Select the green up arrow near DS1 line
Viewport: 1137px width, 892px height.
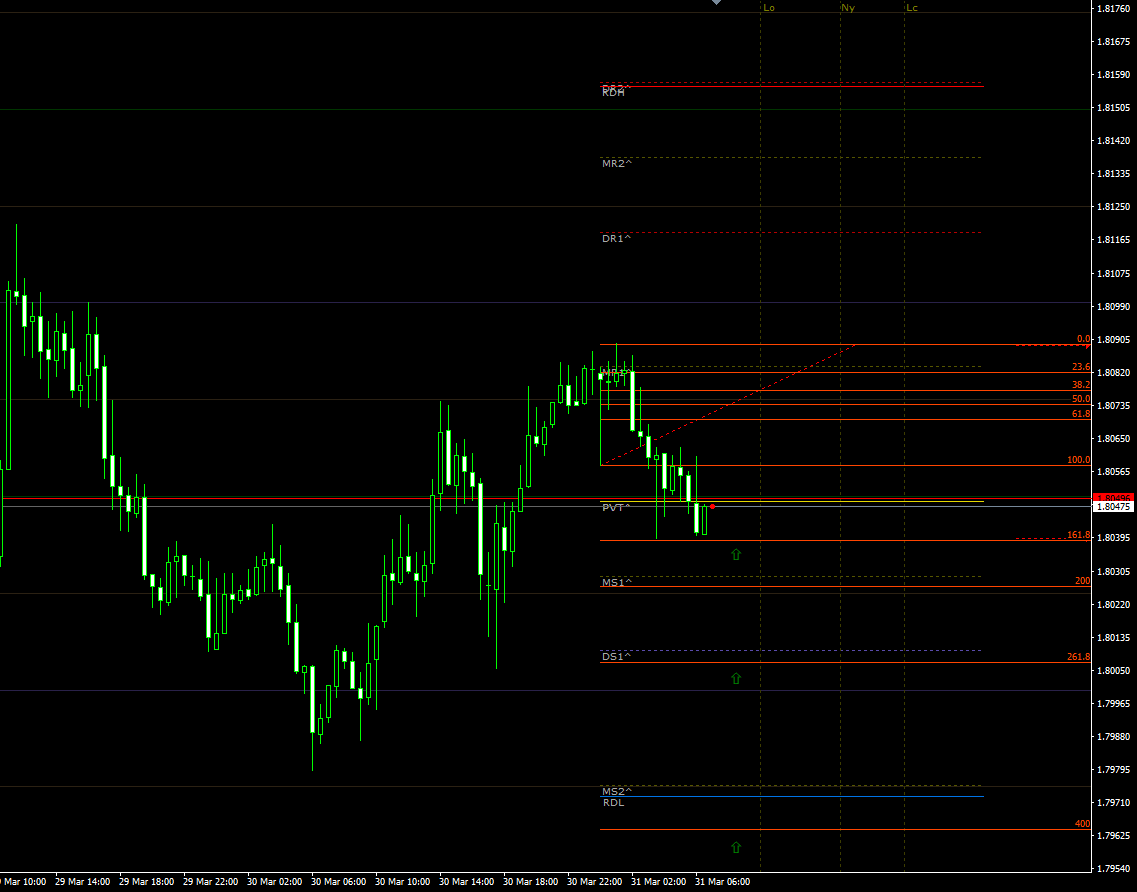(x=736, y=677)
